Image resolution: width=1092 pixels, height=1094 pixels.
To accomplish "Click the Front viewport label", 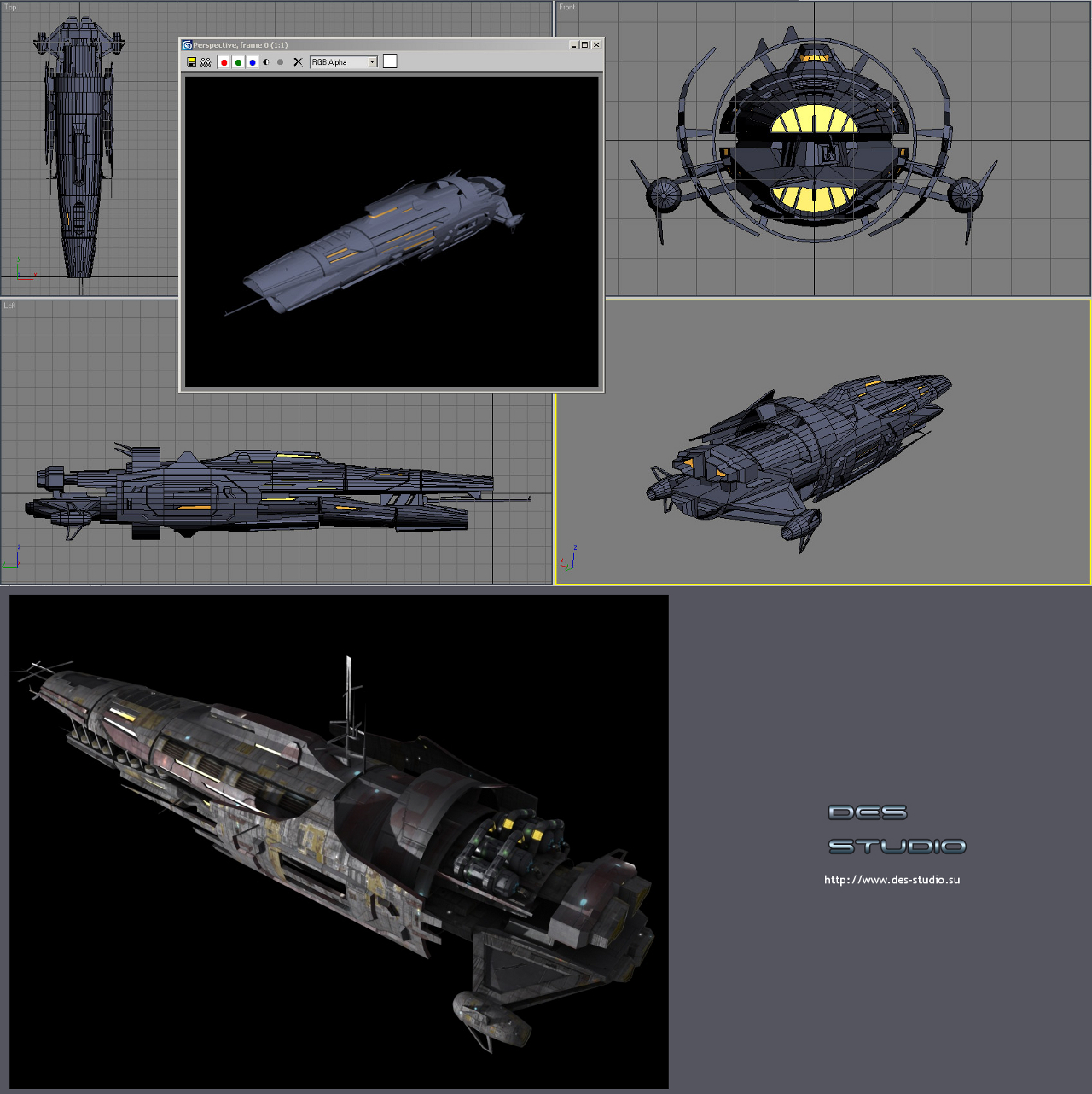I will tap(567, 8).
